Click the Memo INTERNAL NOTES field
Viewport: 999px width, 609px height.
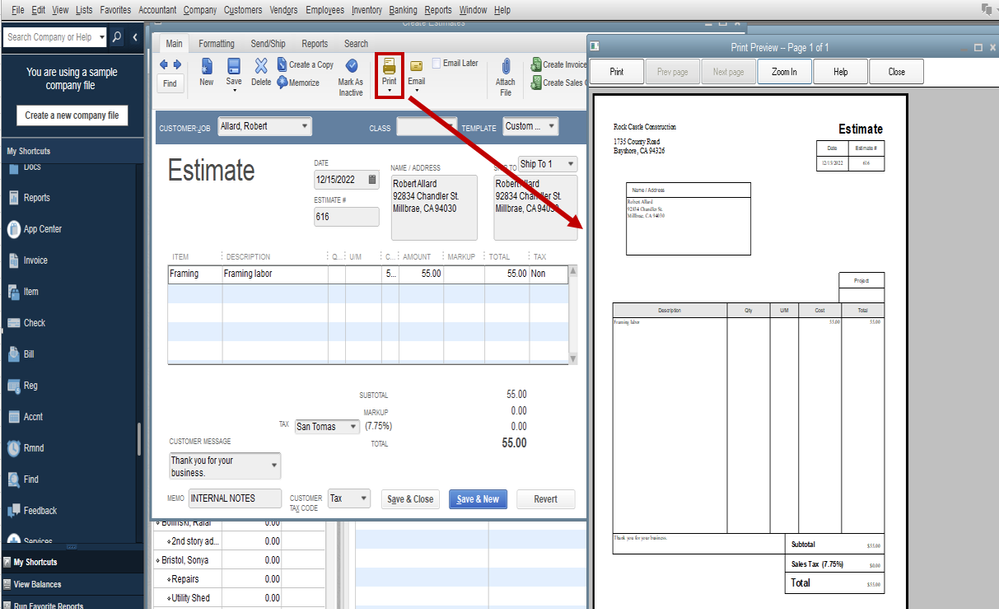coord(234,498)
